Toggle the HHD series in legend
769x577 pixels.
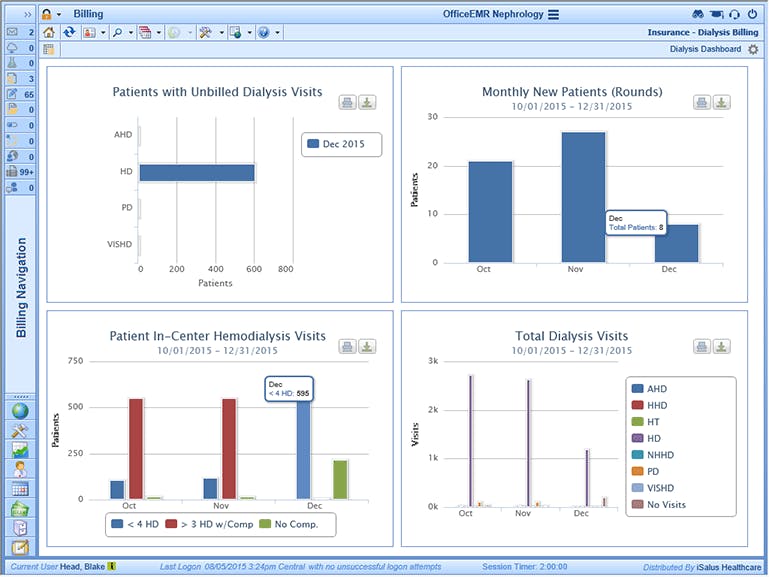coord(649,405)
